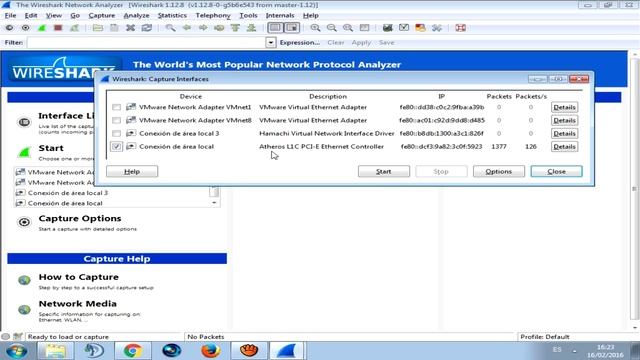Toggle auto scroll in live capture icon
640x360 pixels.
click(292, 28)
